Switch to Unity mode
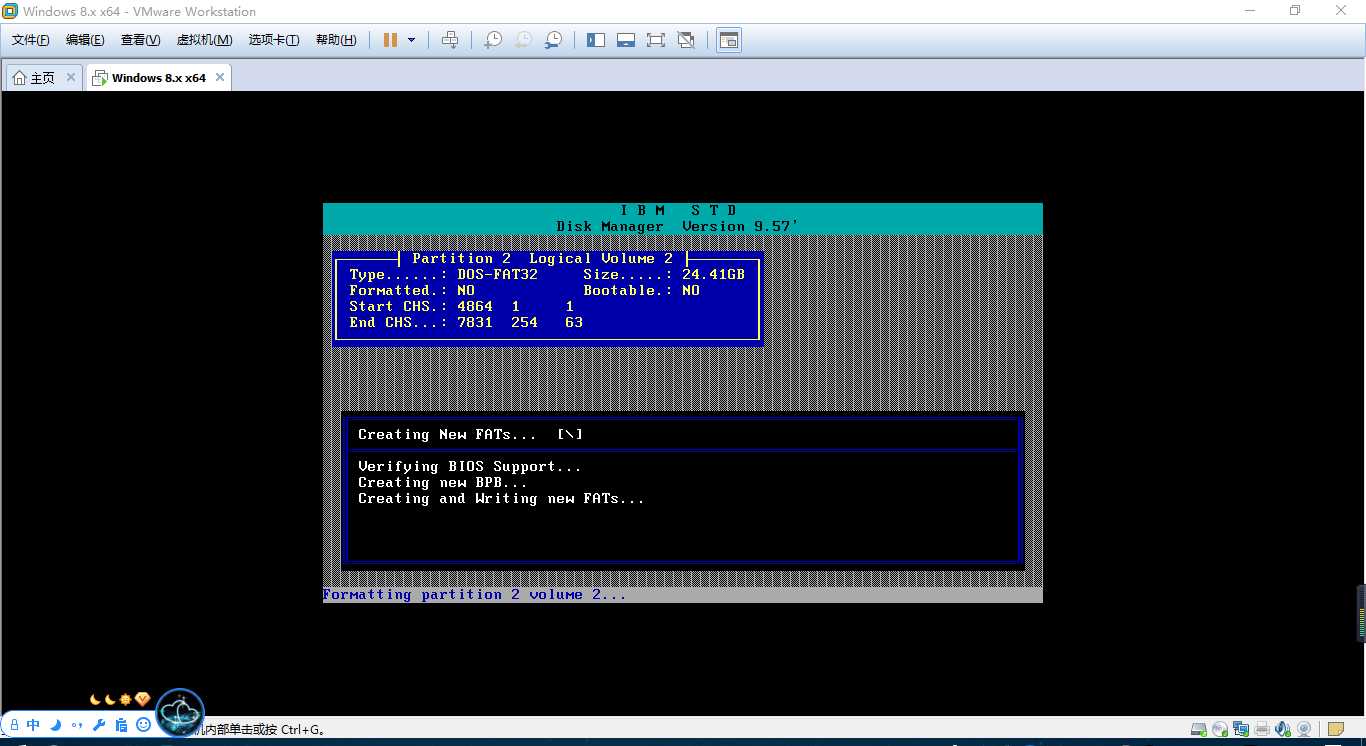The image size is (1366, 746). coord(686,40)
